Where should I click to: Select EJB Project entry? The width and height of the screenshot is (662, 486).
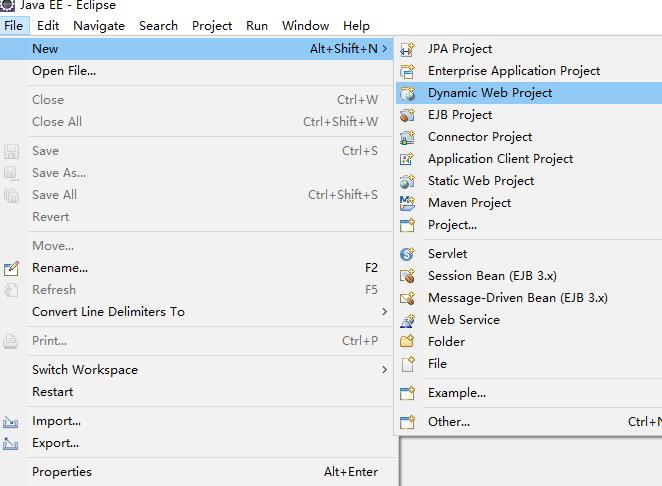[x=529, y=115]
